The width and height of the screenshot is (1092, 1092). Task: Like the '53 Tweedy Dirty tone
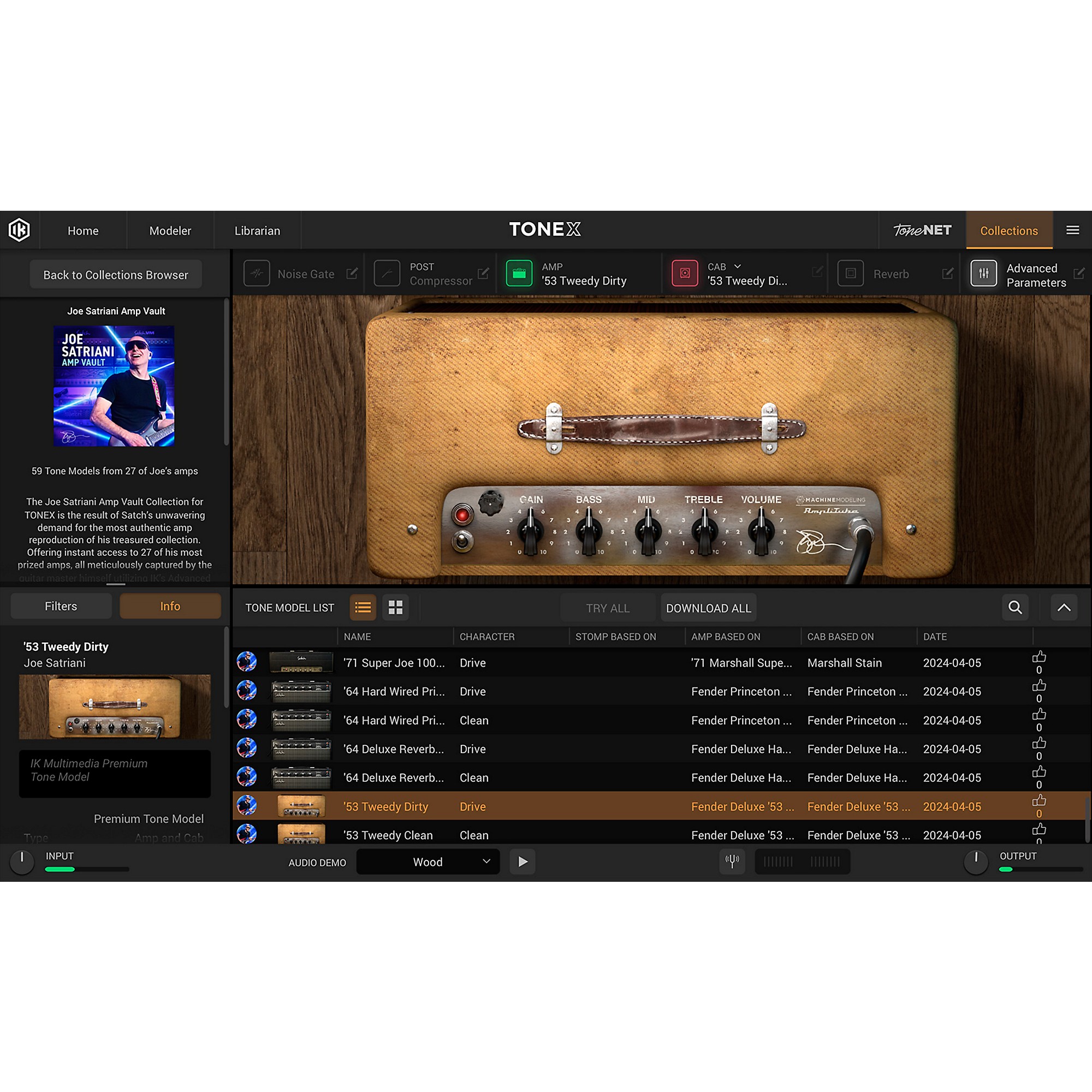pos(1039,801)
